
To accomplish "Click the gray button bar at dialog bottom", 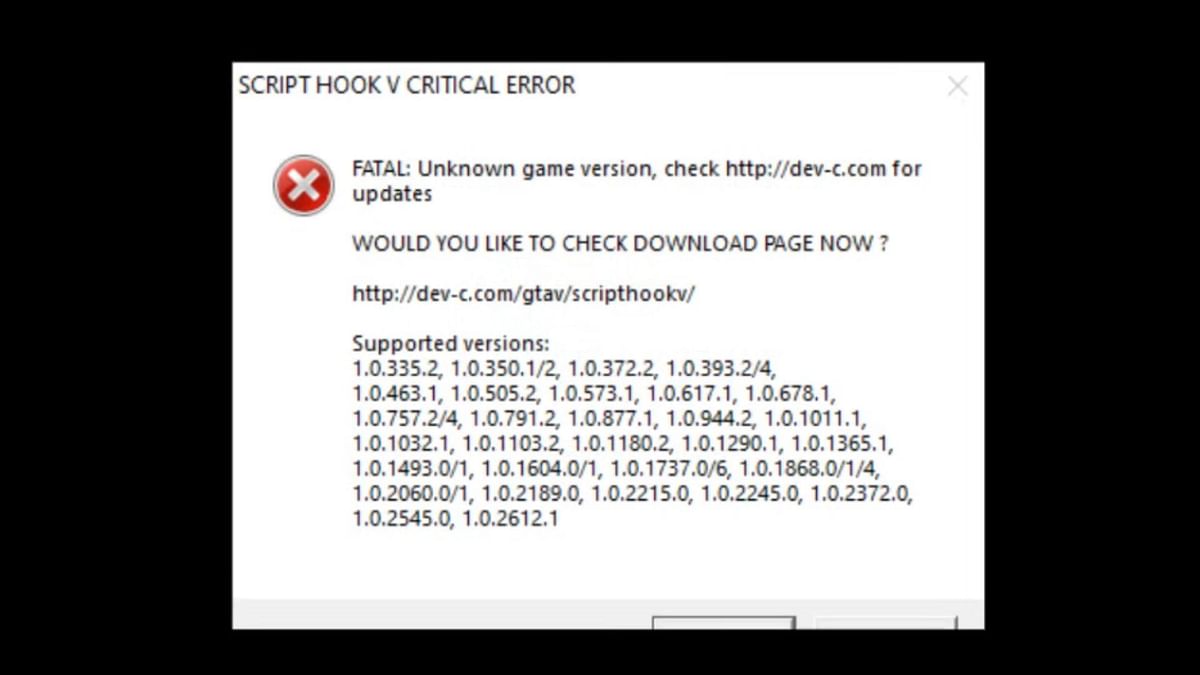I will 608,614.
